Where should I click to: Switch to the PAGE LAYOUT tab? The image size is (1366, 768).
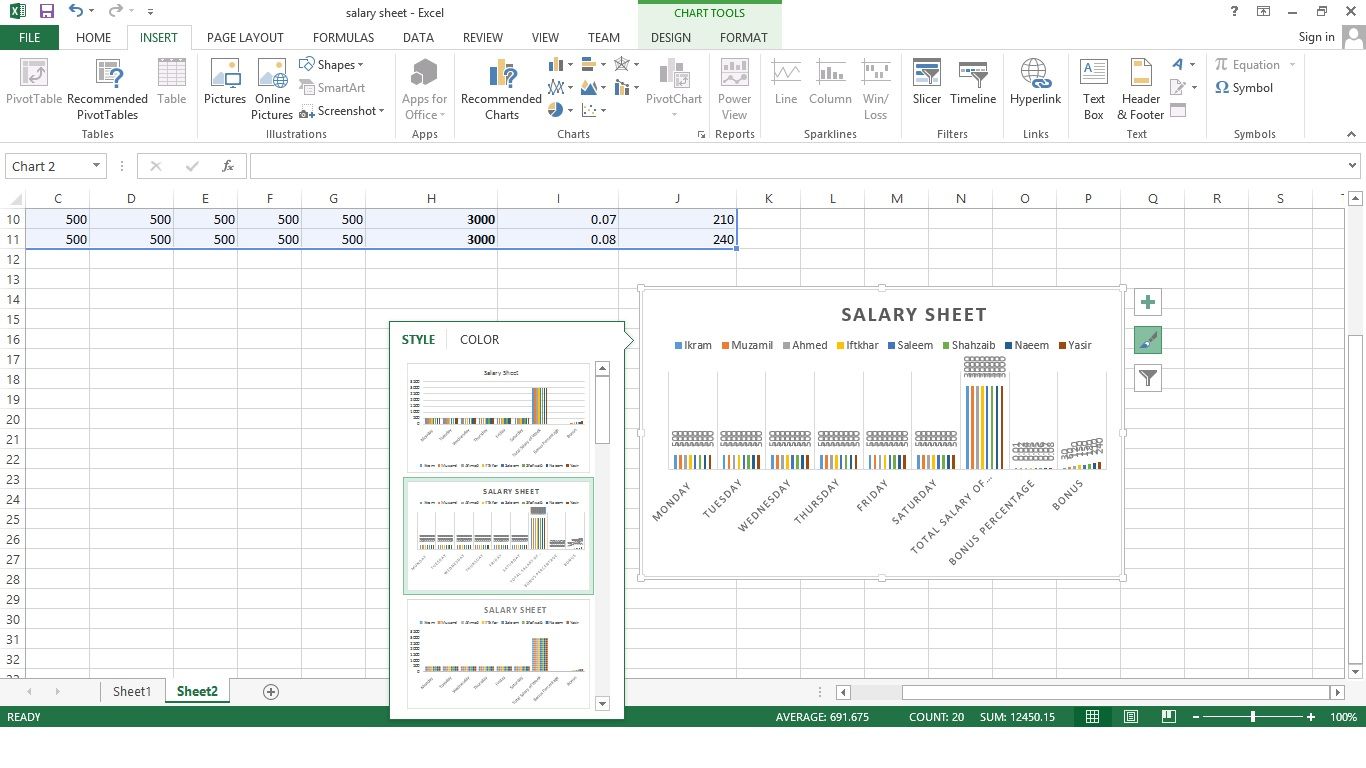pos(245,37)
